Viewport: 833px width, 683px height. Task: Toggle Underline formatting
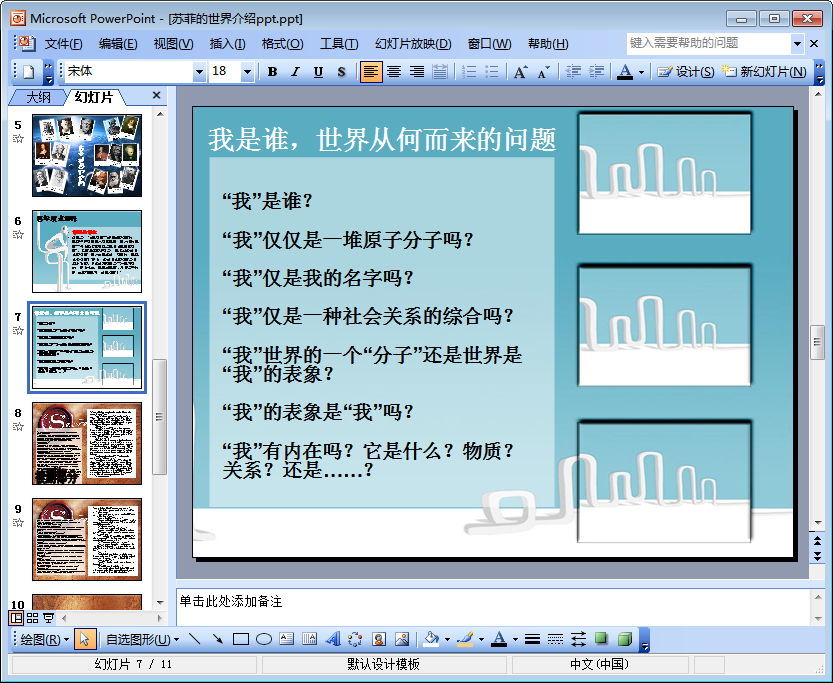[x=318, y=72]
